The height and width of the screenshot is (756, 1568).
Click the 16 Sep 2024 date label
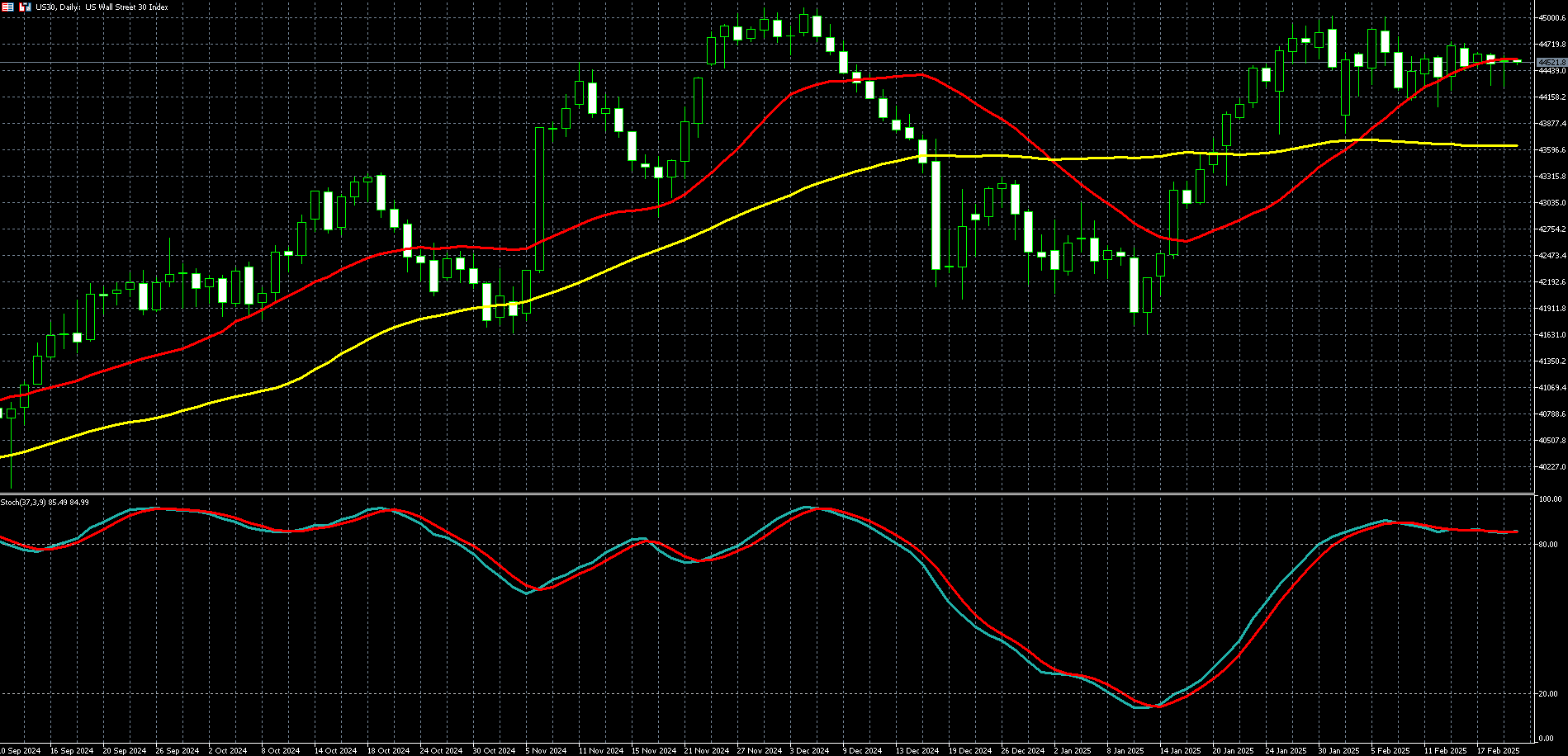coord(70,750)
